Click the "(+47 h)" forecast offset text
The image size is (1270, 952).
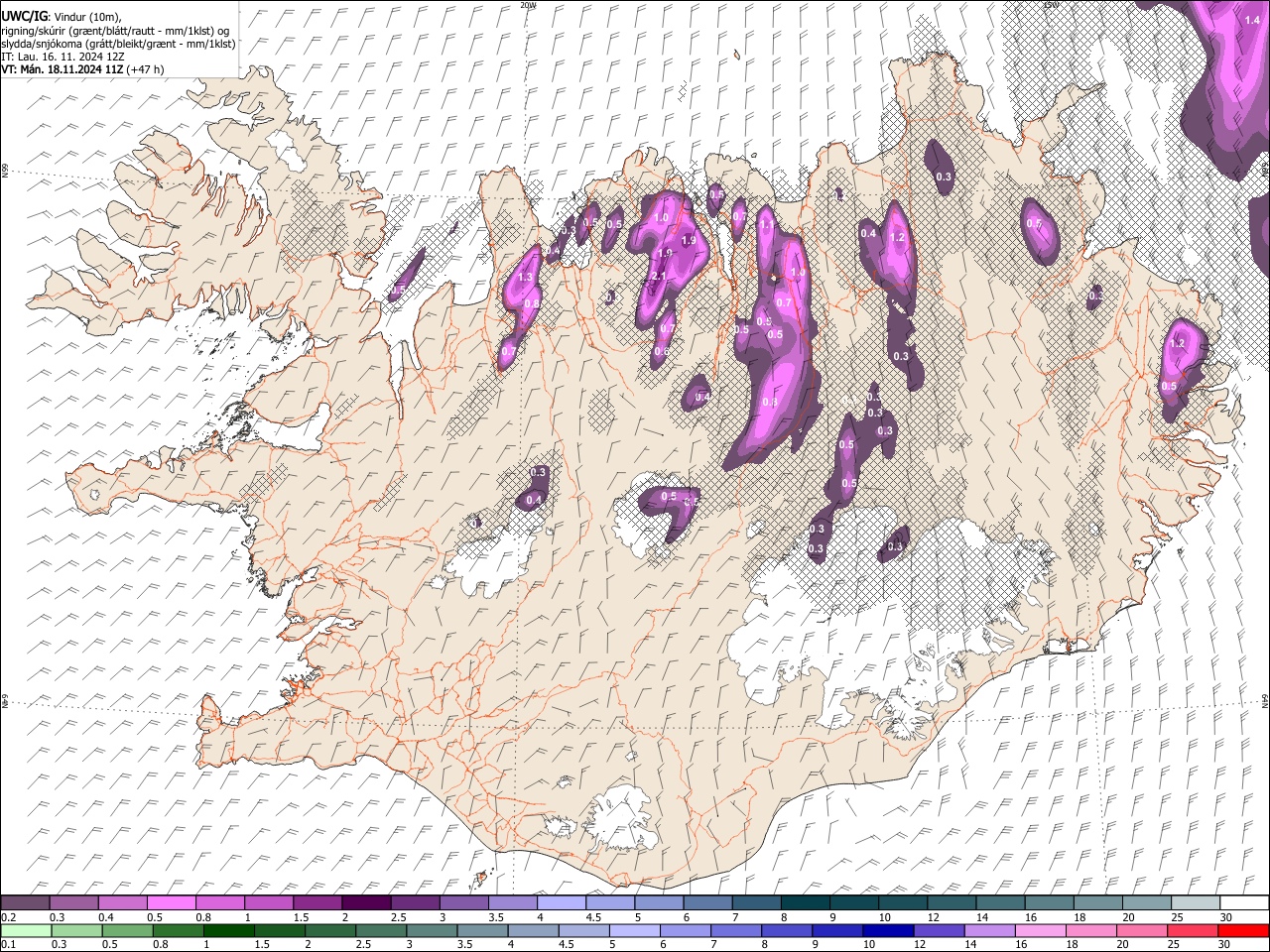pyautogui.click(x=146, y=69)
